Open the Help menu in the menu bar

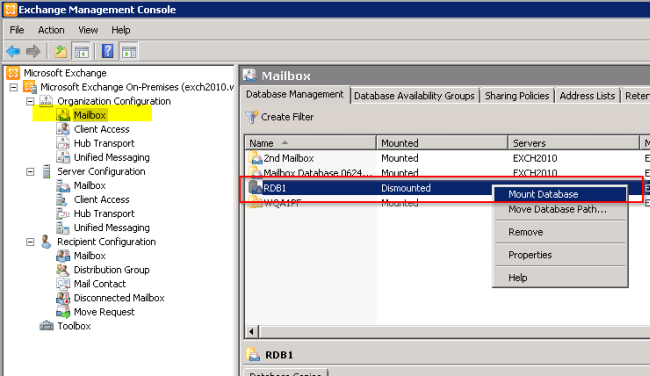121,30
